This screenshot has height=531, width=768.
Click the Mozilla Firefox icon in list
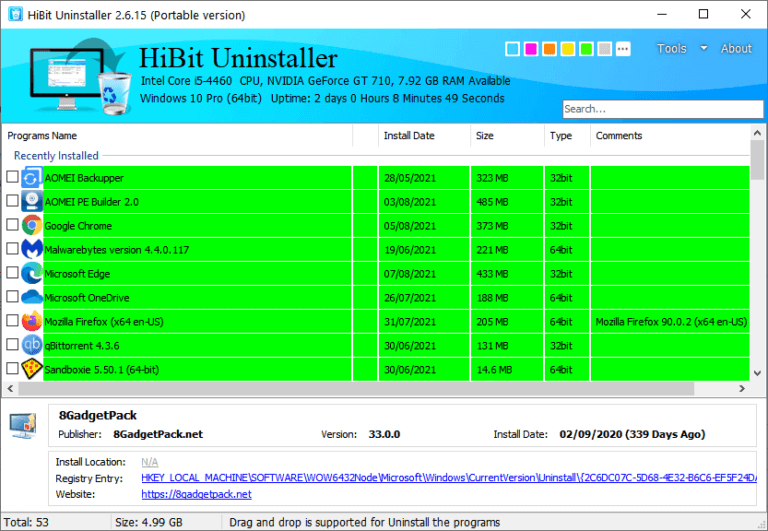click(x=32, y=322)
